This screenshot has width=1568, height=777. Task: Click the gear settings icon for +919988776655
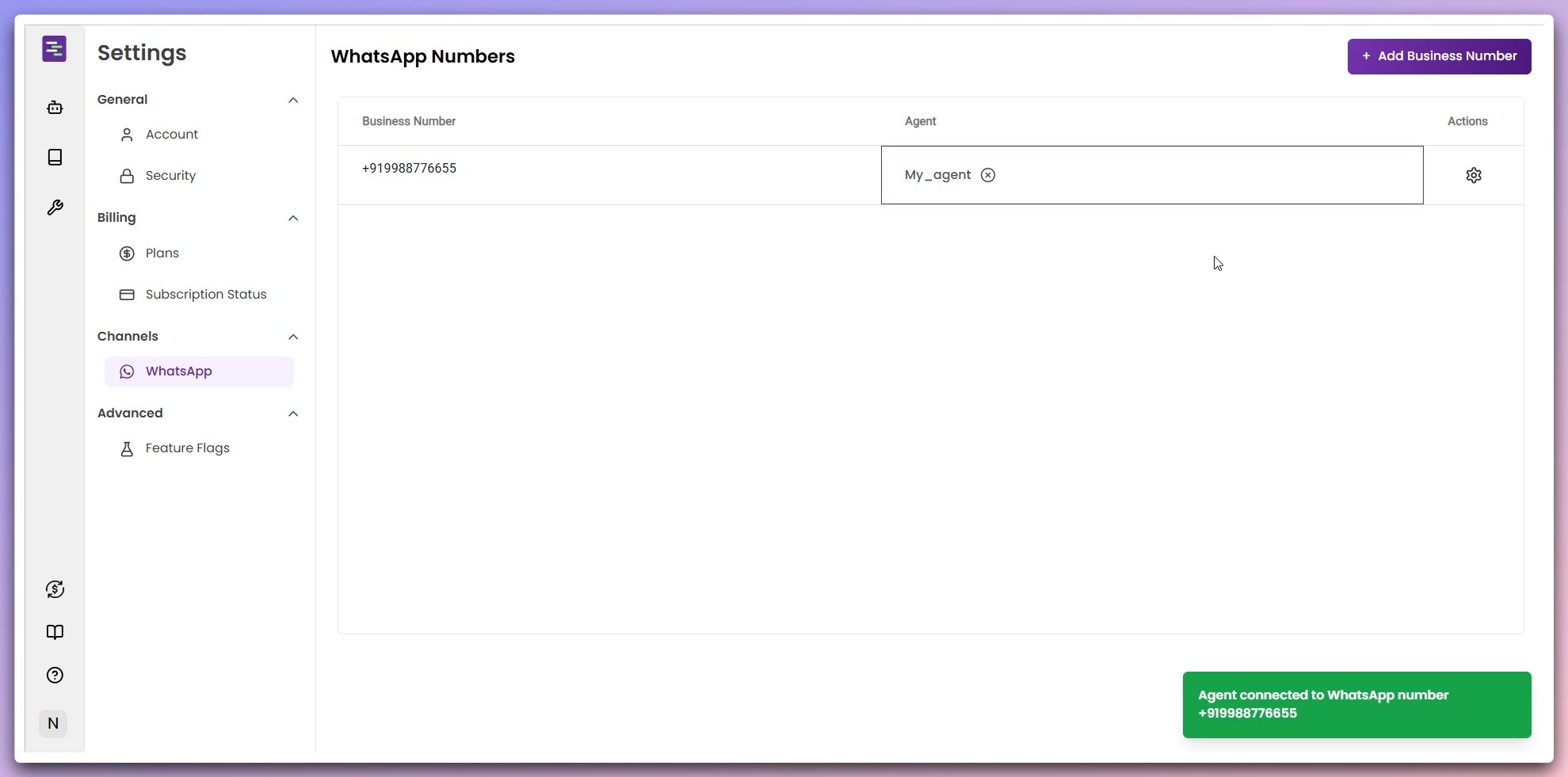(1473, 175)
